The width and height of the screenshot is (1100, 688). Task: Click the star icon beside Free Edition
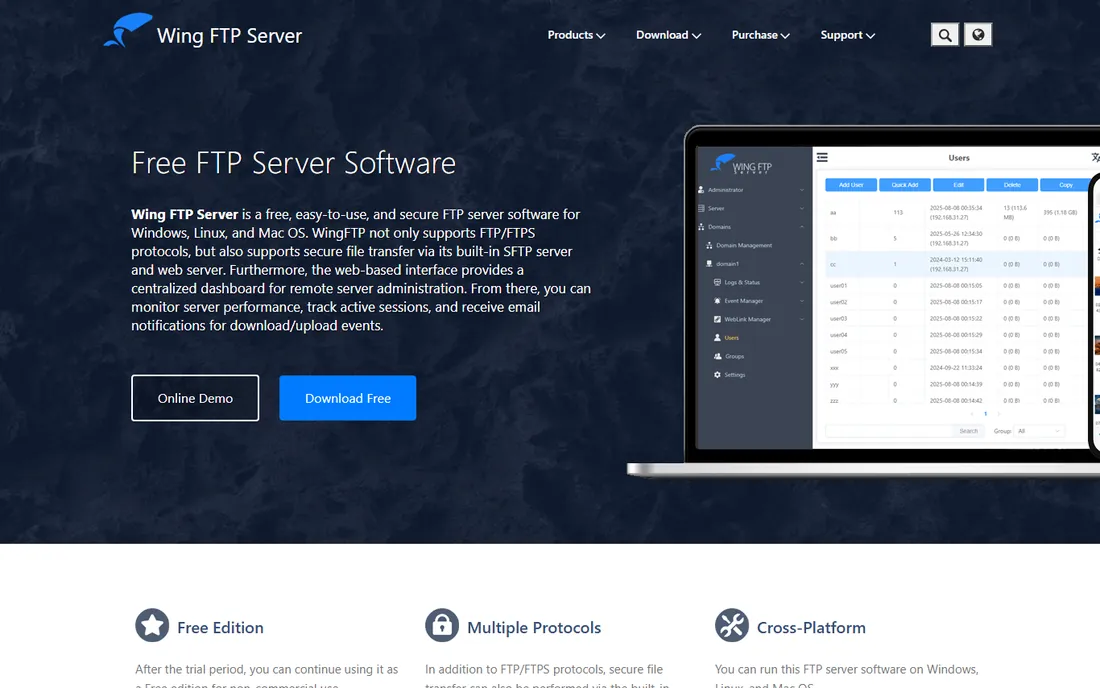(152, 626)
